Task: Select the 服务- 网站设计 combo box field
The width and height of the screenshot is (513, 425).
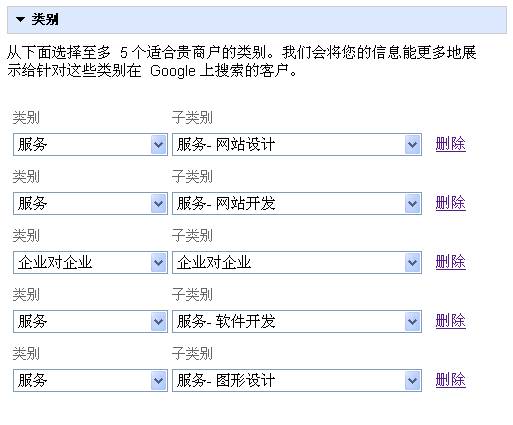Action: (297, 145)
